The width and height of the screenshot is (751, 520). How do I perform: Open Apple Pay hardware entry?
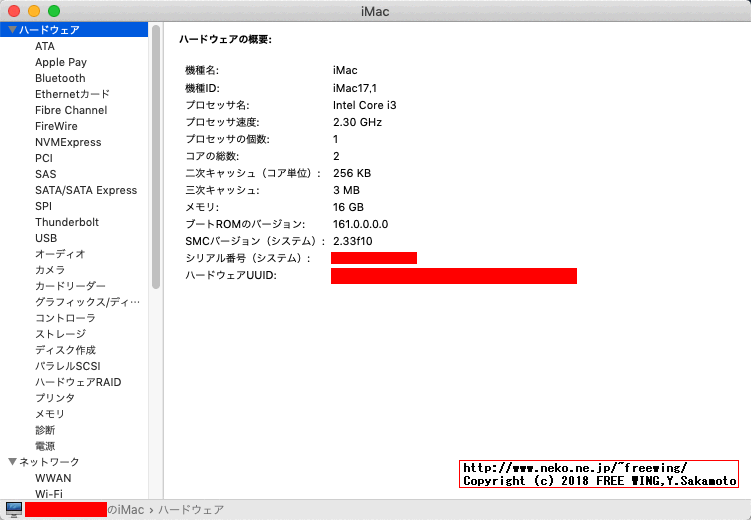click(61, 62)
